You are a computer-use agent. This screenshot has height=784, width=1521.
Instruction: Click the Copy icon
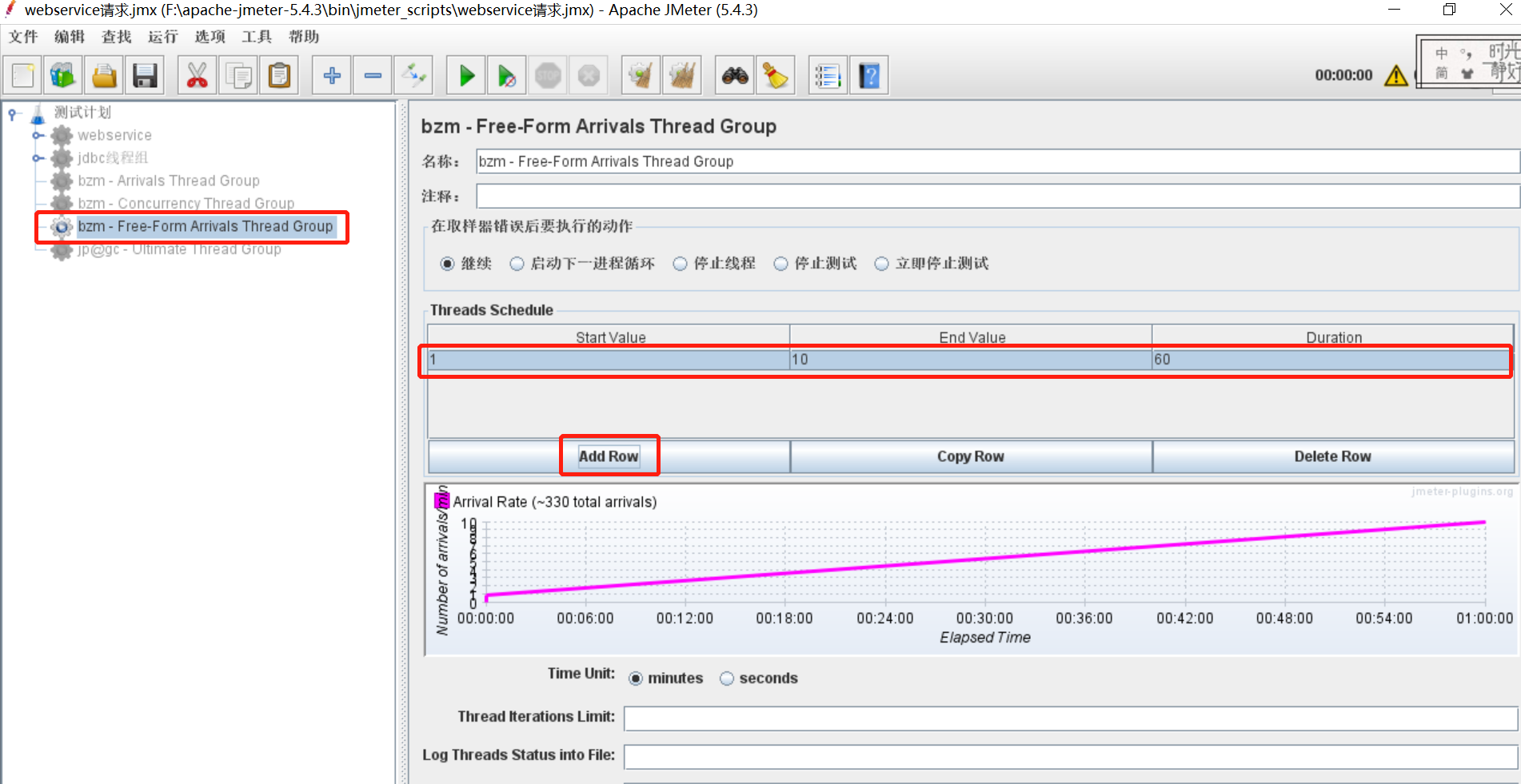coord(238,76)
